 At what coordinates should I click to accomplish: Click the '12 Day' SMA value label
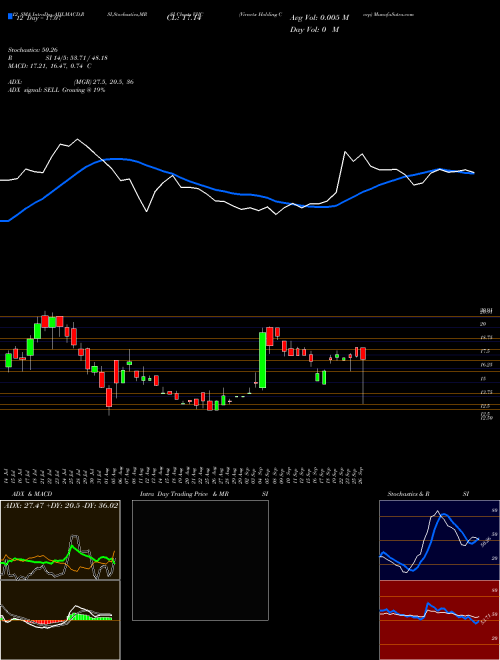click(38, 19)
